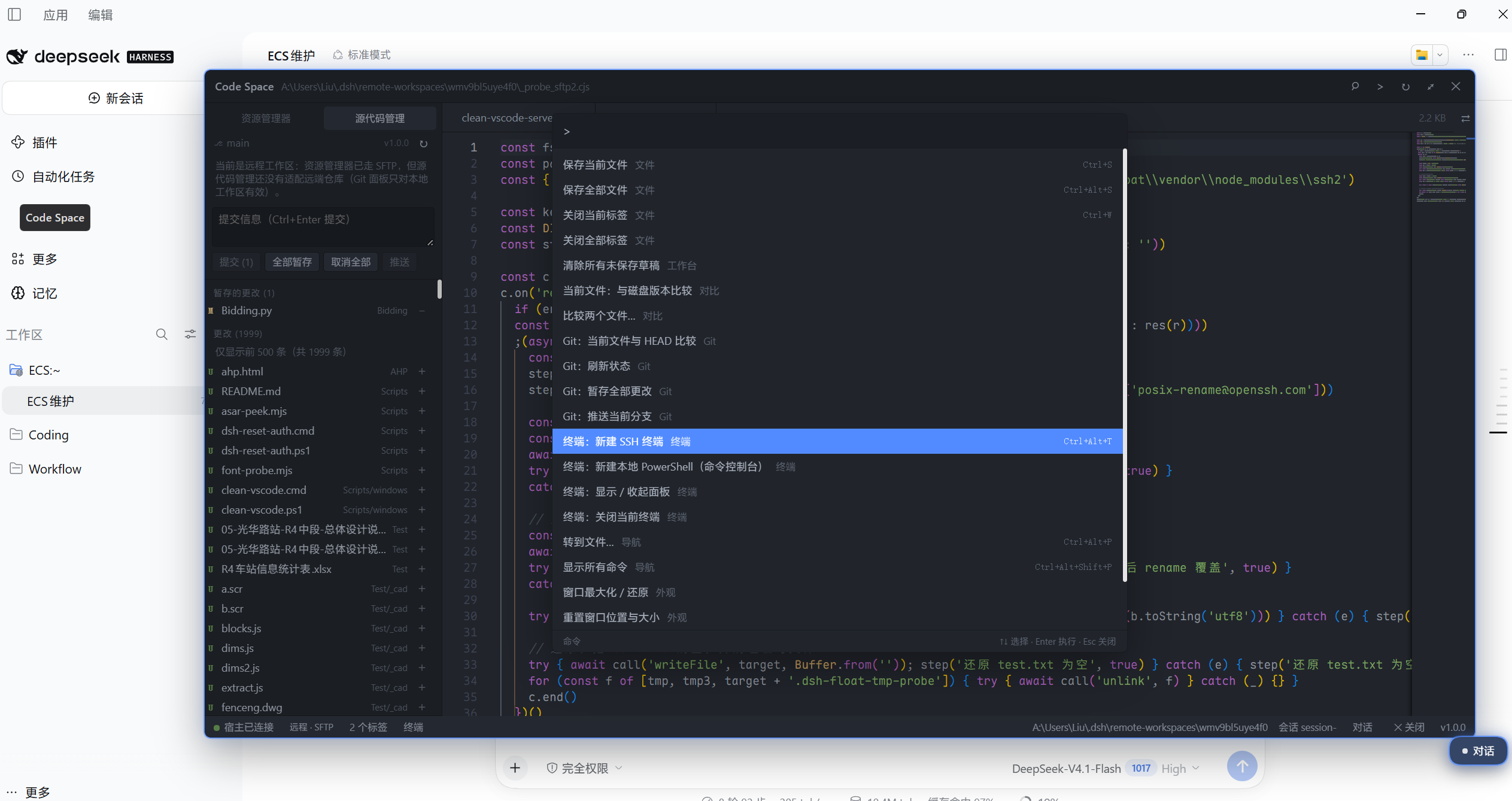
Task: Click the search icon in Code Space title bar
Action: point(1355,87)
